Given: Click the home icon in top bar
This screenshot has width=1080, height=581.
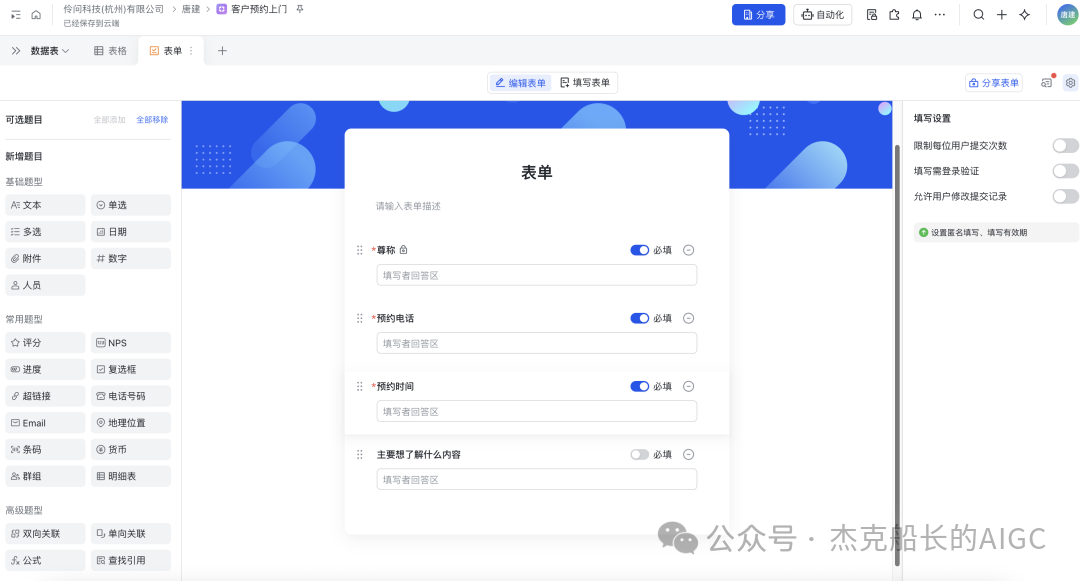Looking at the screenshot, I should click(x=36, y=14).
